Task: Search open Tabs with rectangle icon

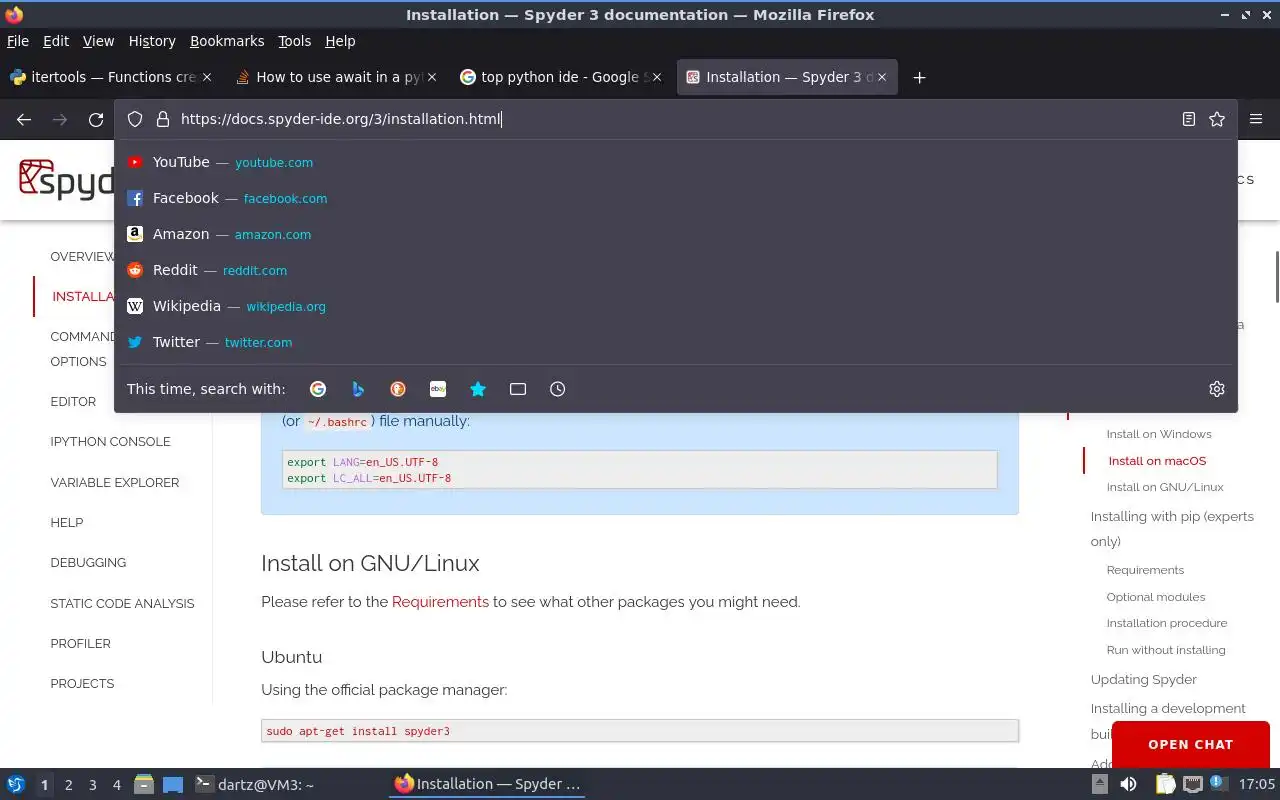Action: tap(518, 389)
